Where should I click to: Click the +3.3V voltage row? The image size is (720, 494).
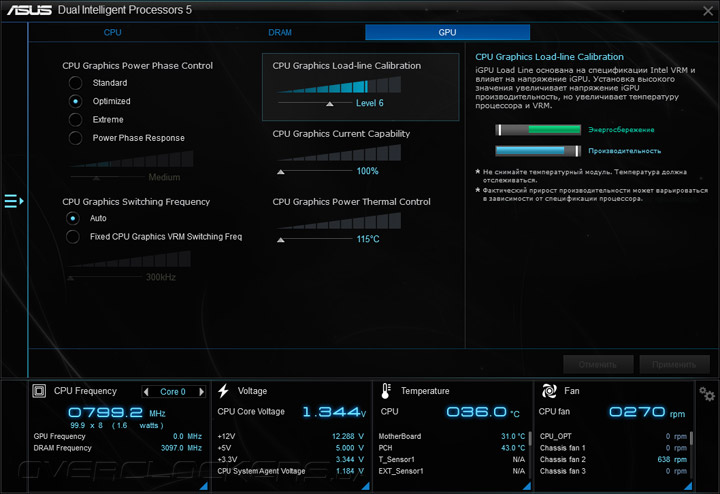click(x=290, y=460)
